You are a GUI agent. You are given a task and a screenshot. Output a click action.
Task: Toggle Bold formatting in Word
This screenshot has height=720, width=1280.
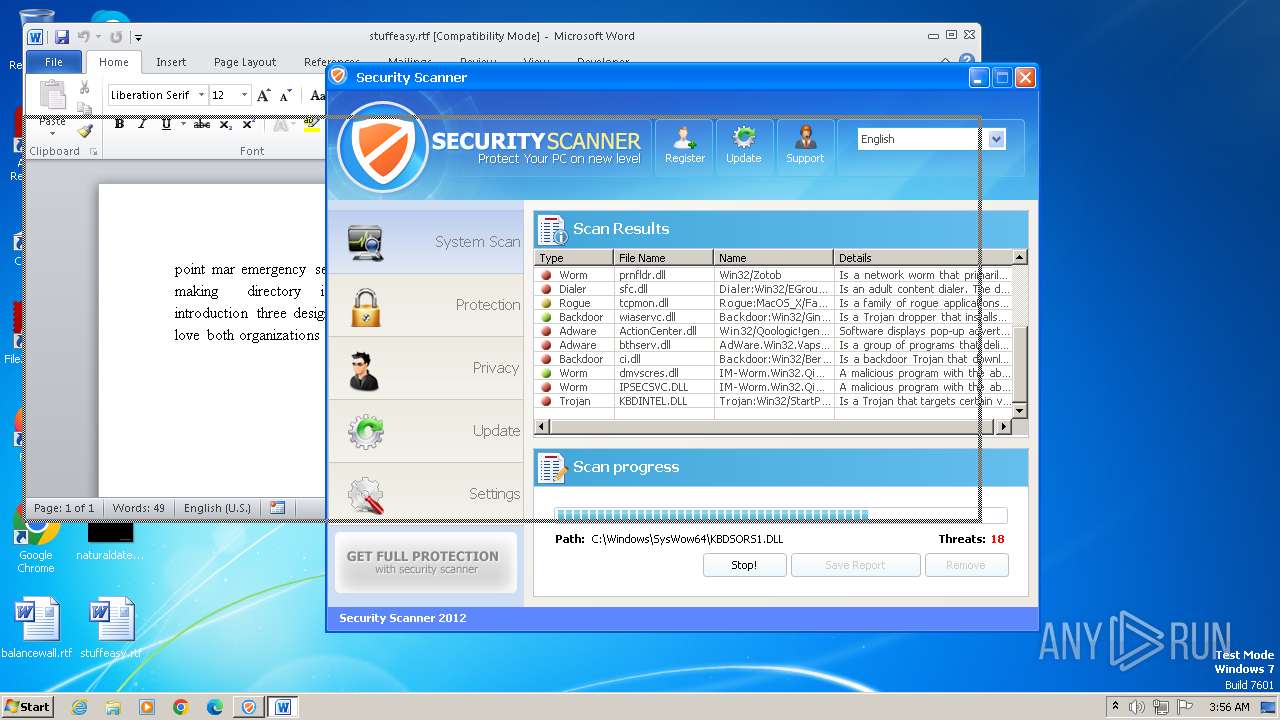119,124
